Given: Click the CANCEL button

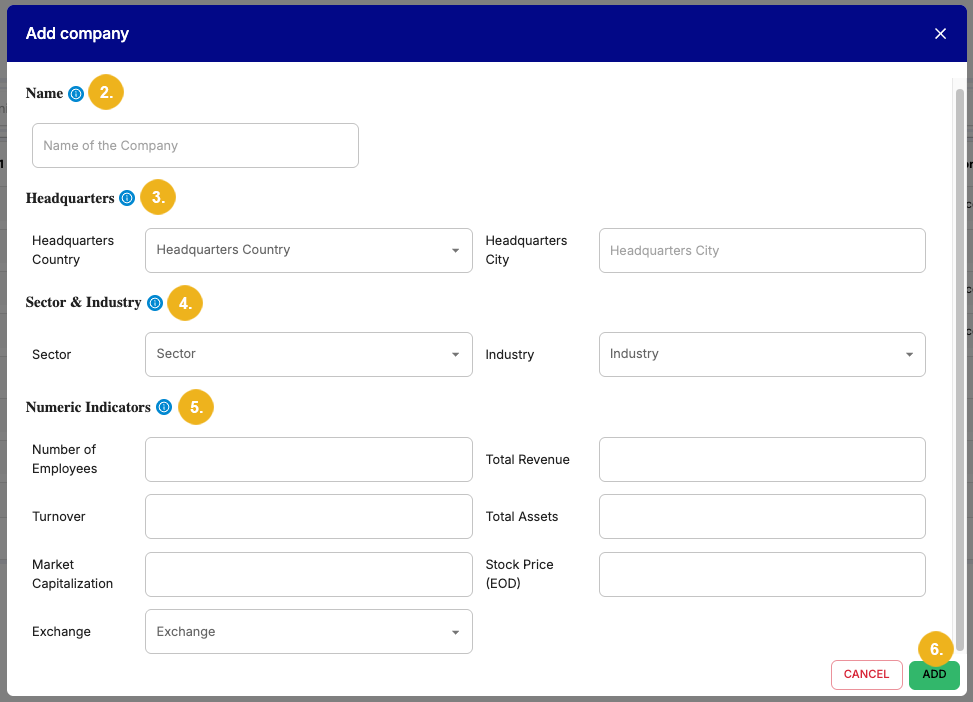Looking at the screenshot, I should pos(866,674).
